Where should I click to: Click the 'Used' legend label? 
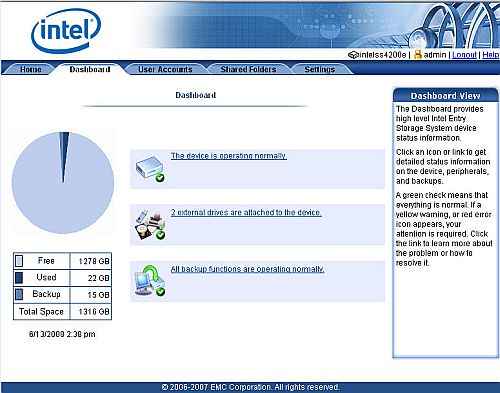pyautogui.click(x=46, y=277)
